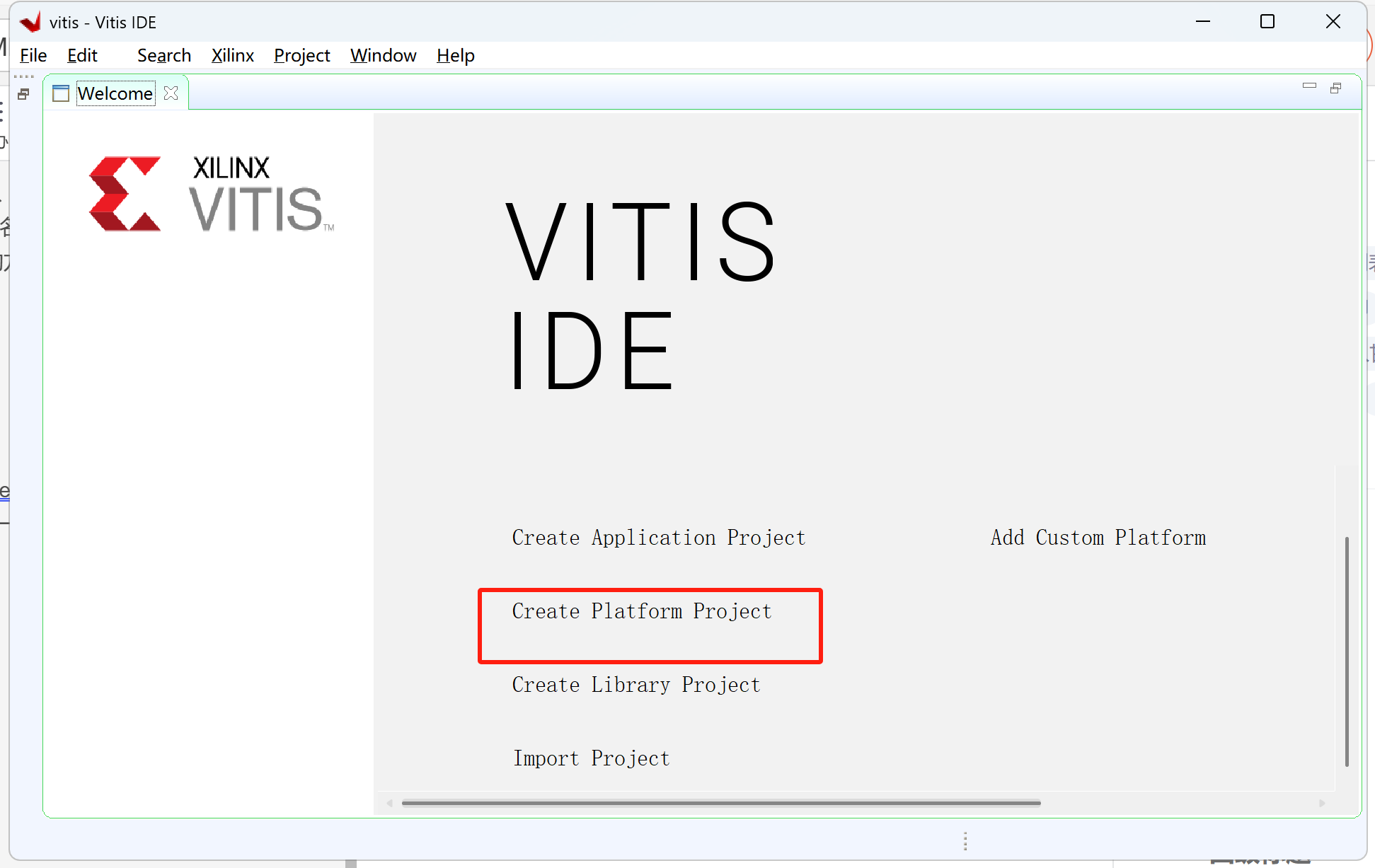Click the vertical scrollbar thumb
This screenshot has height=868, width=1375.
tap(1346, 651)
